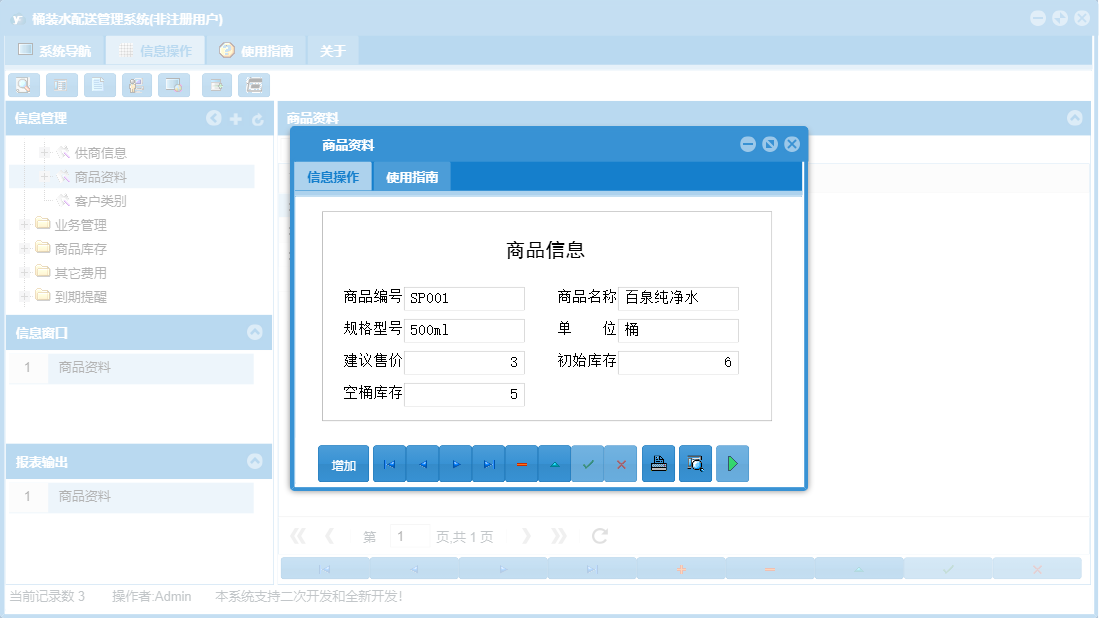Jump to the last record using the navigation icon
The image size is (1099, 618).
click(x=488, y=463)
